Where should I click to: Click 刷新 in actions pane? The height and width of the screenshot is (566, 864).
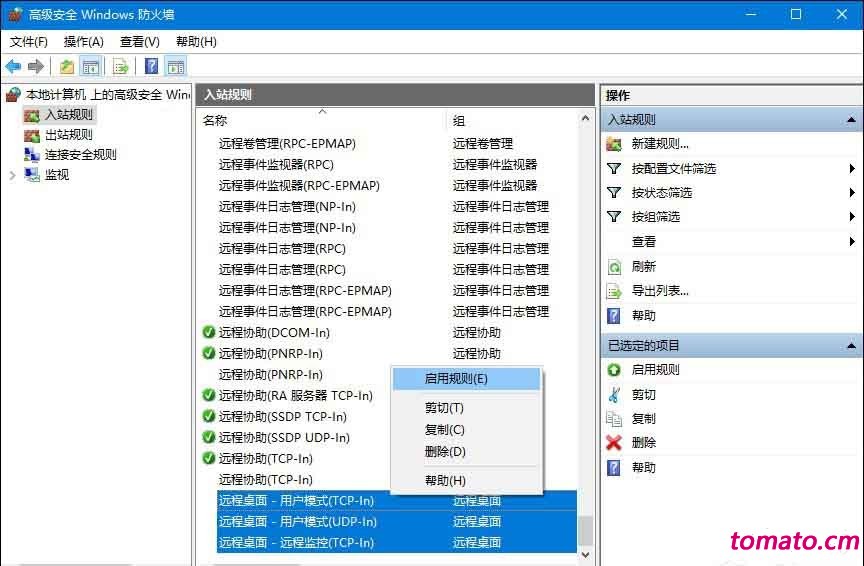point(644,267)
